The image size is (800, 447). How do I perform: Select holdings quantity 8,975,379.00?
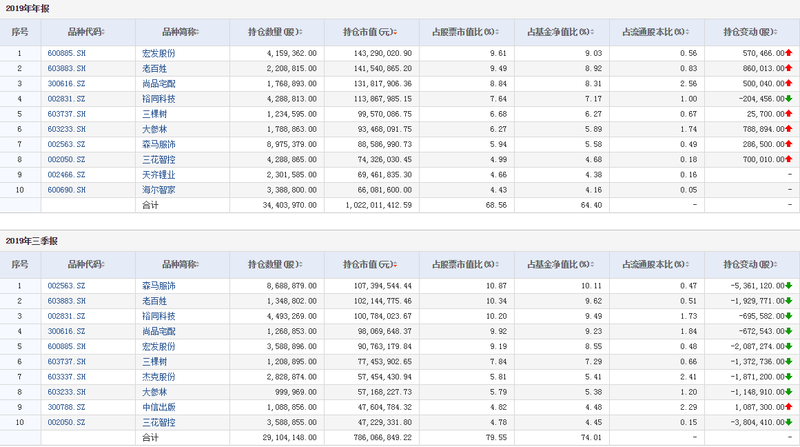coord(292,144)
